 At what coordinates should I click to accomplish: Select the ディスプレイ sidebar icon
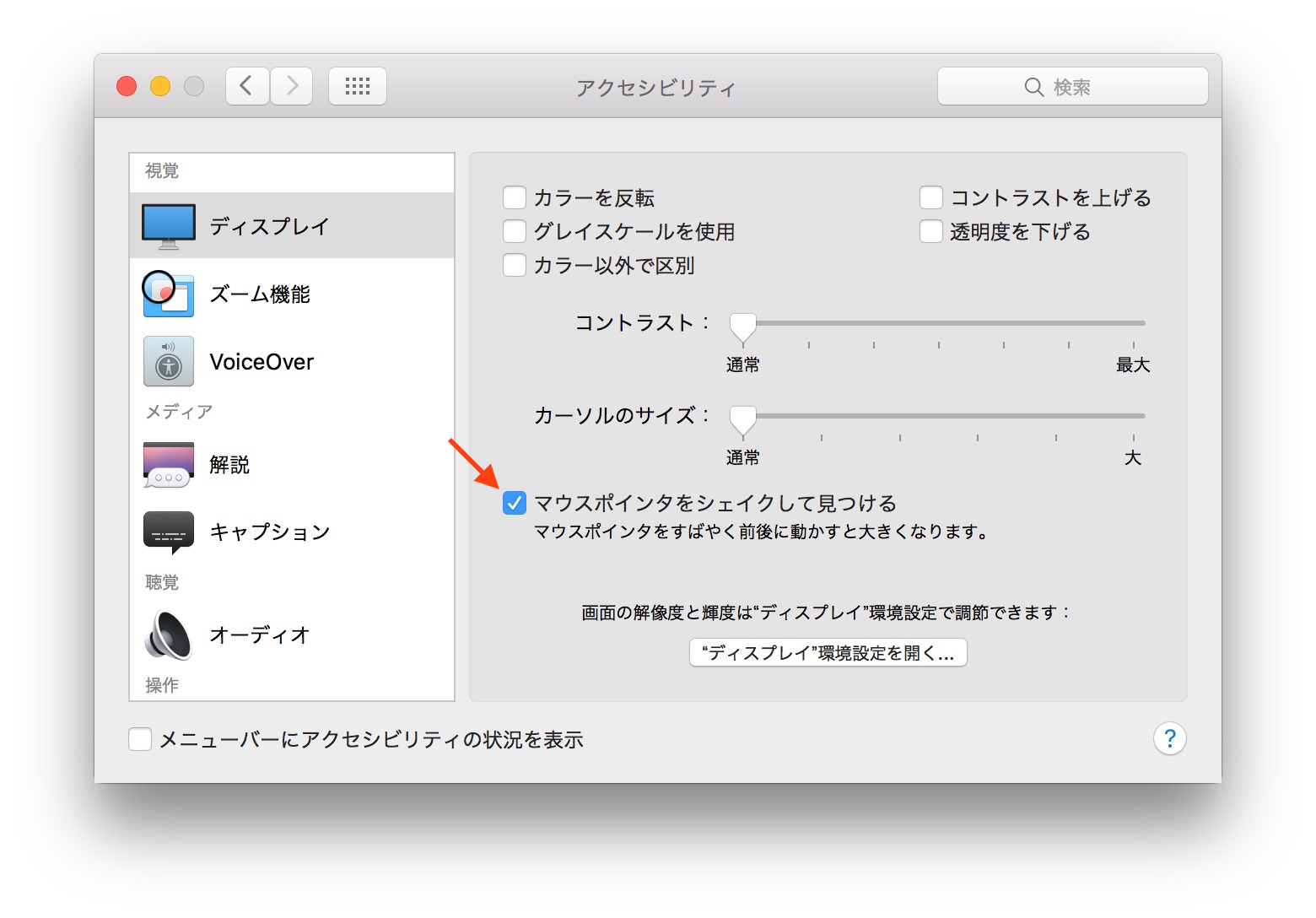168,225
